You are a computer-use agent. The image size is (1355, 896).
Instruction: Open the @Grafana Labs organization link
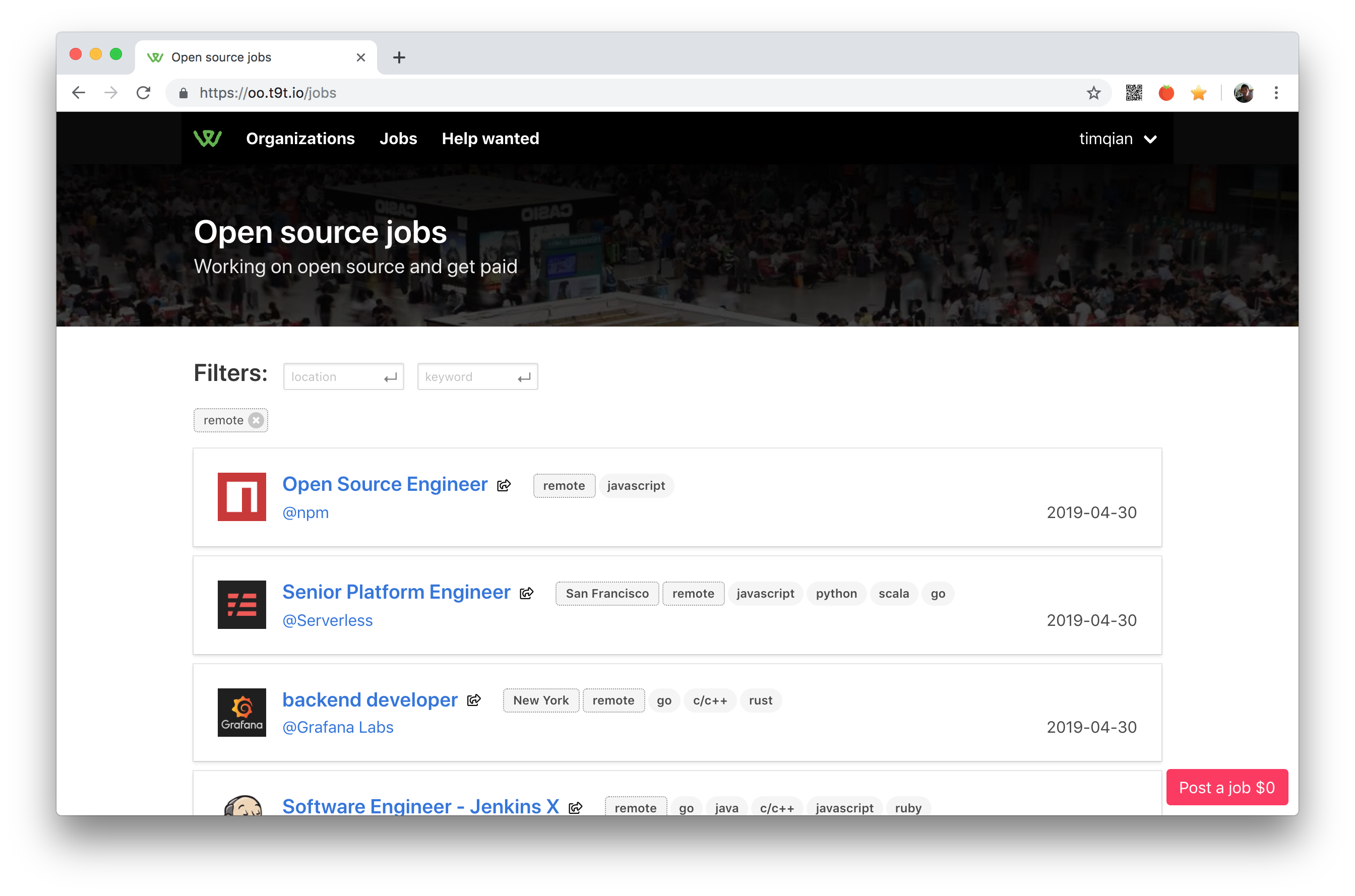point(338,727)
